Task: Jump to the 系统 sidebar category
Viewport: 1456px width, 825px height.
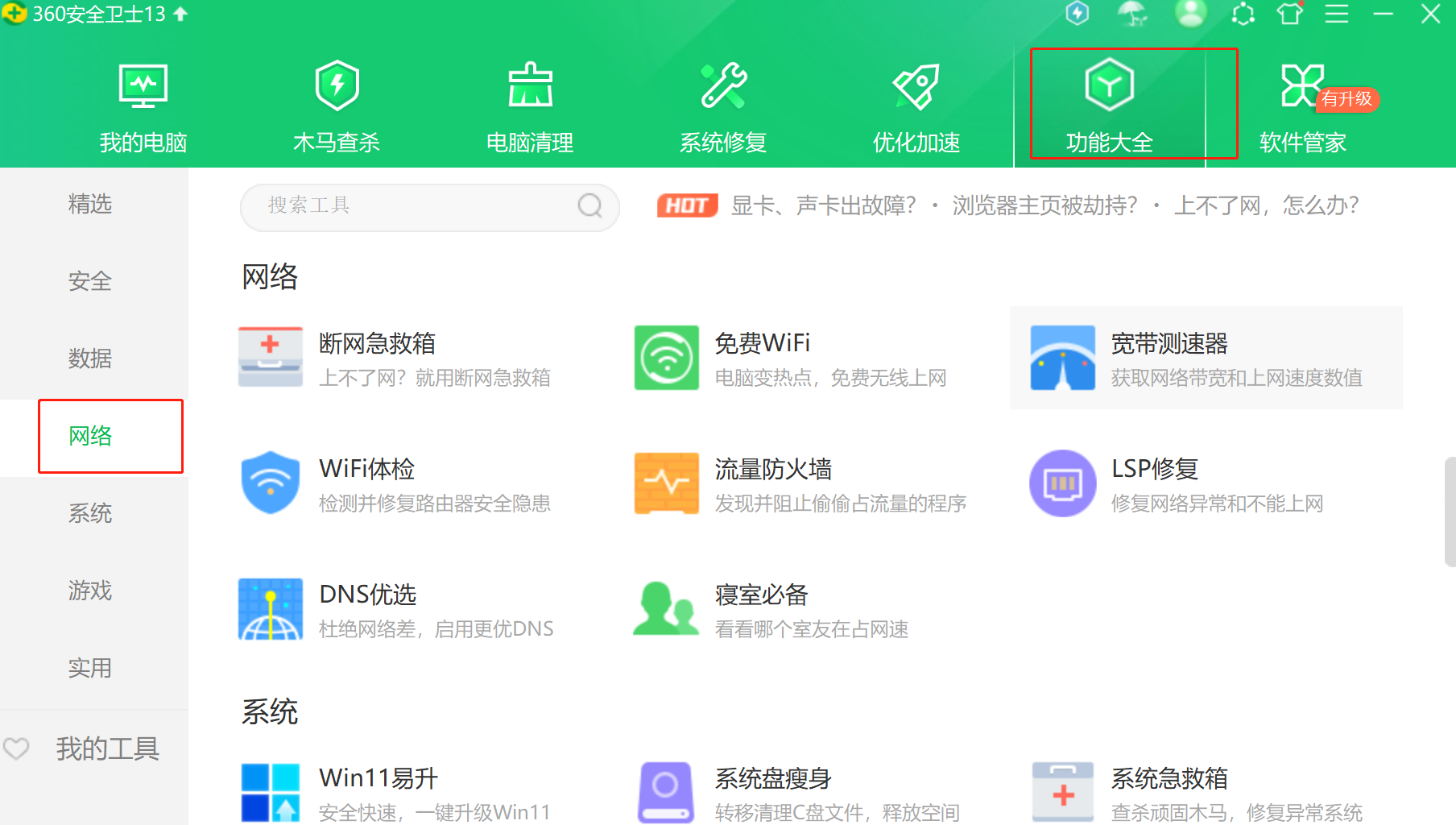Action: coord(90,513)
